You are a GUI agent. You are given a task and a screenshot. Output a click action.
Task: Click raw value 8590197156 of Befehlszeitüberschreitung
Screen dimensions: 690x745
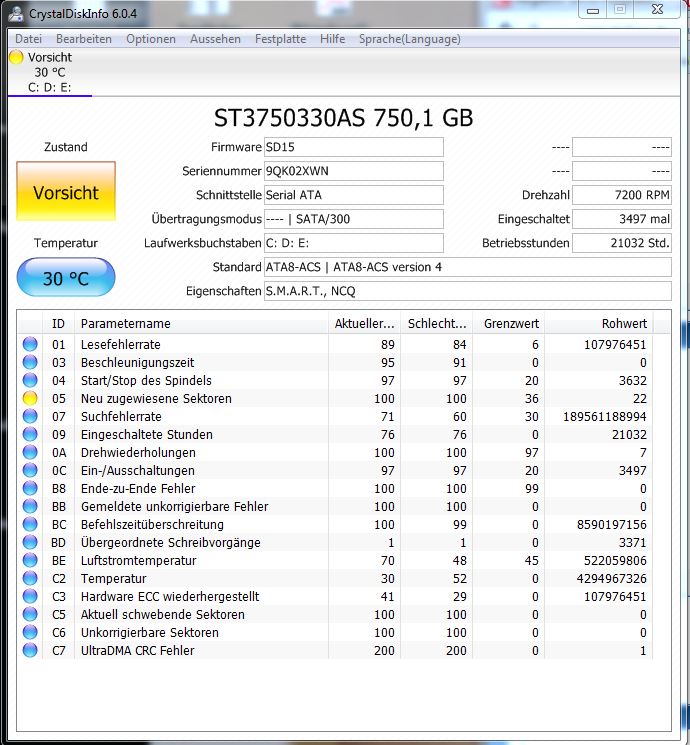coord(612,525)
